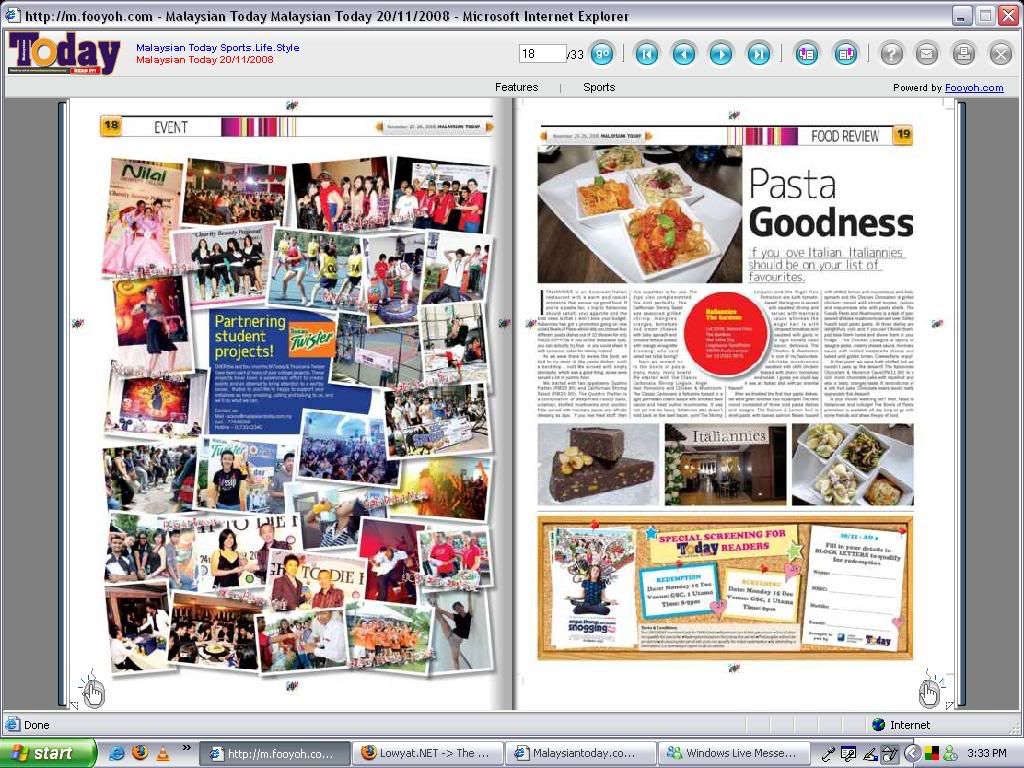Click the page number input field
The height and width of the screenshot is (768, 1024).
[x=541, y=54]
